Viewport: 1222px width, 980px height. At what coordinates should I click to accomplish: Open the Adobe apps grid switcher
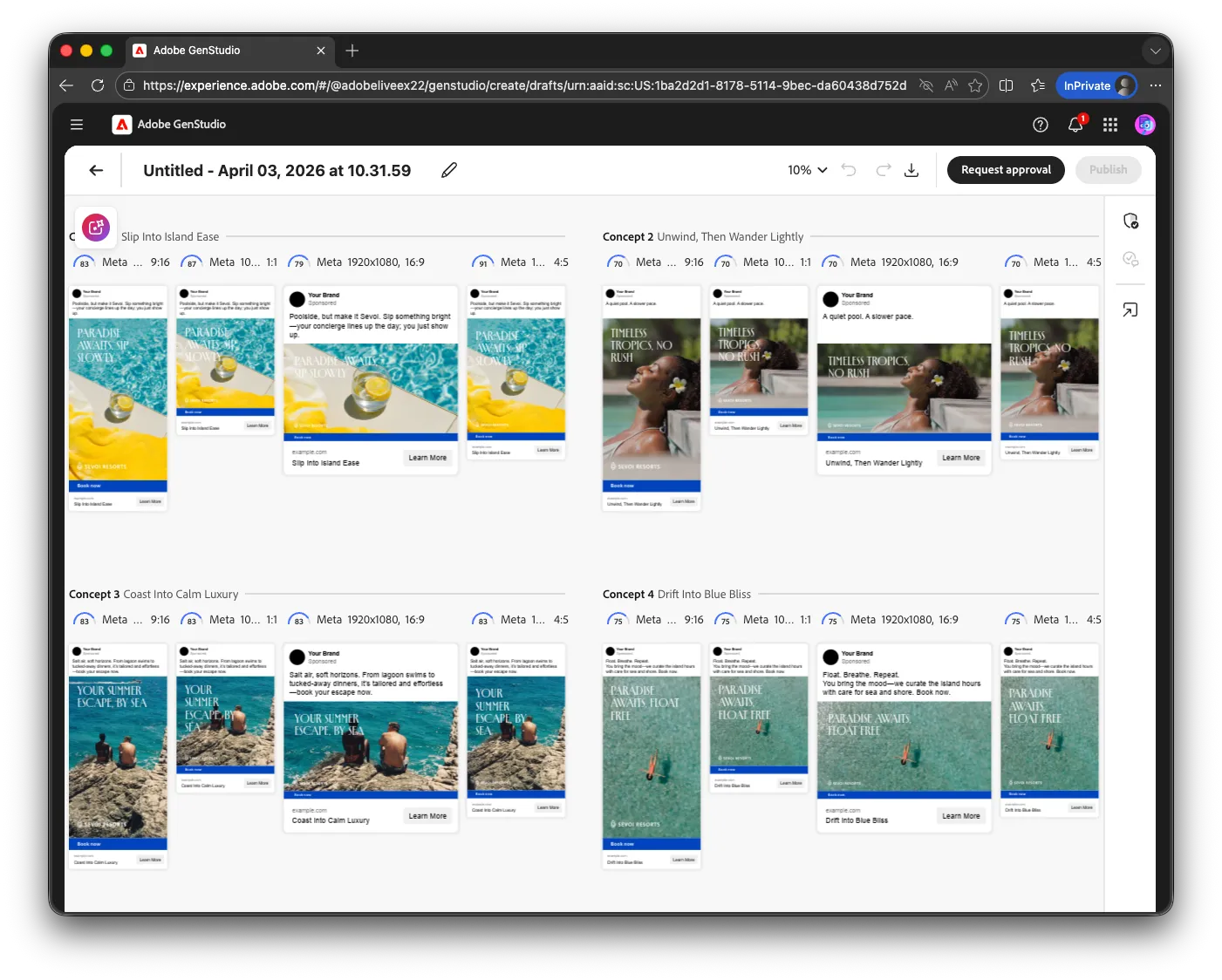click(1110, 125)
